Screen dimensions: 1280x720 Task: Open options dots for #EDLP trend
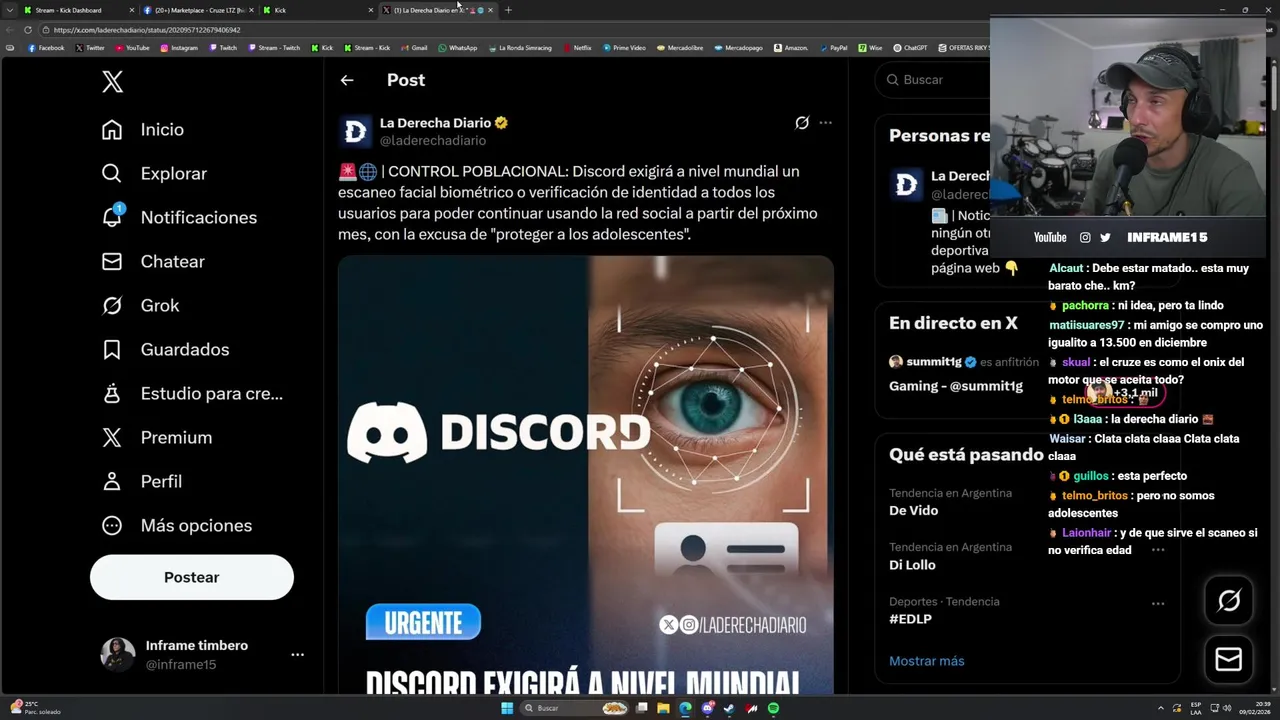tap(1158, 603)
